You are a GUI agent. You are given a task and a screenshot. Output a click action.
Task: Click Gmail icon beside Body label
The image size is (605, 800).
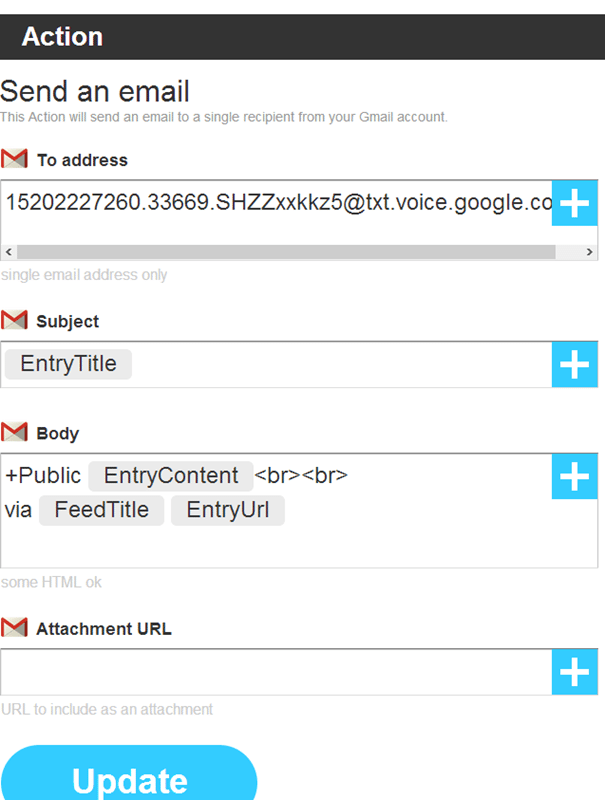14,432
